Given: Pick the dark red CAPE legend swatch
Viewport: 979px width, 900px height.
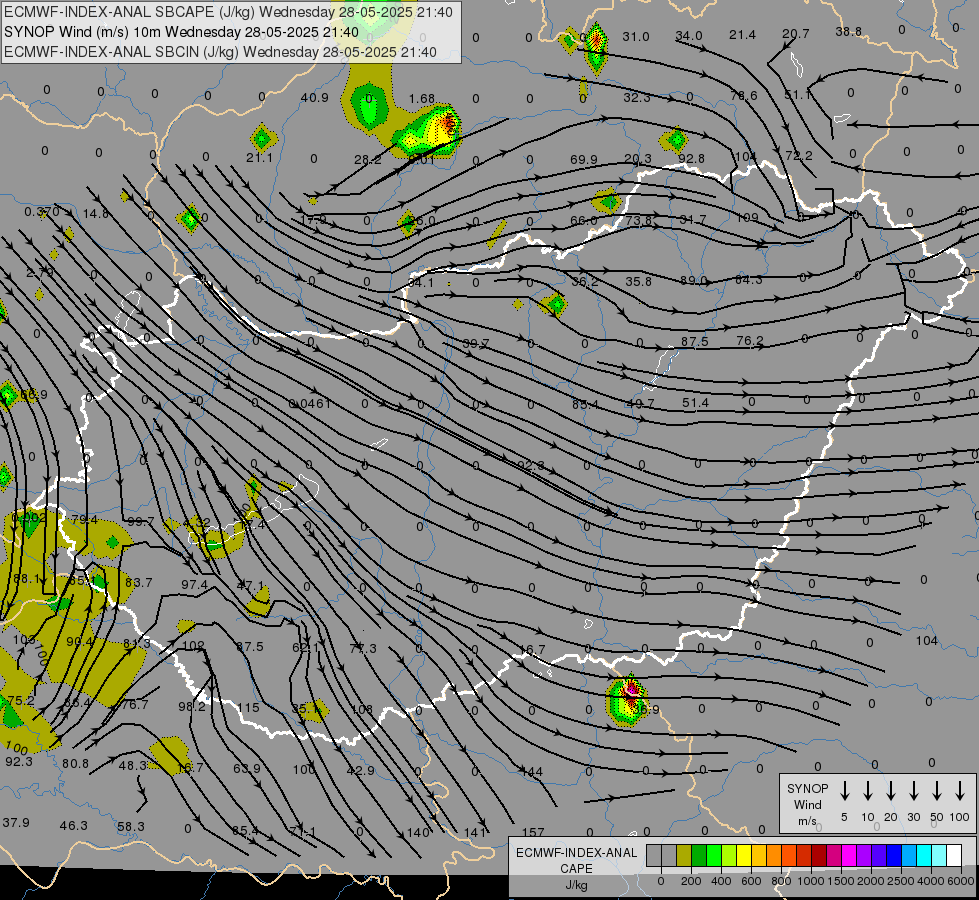Looking at the screenshot, I should pyautogui.click(x=819, y=855).
